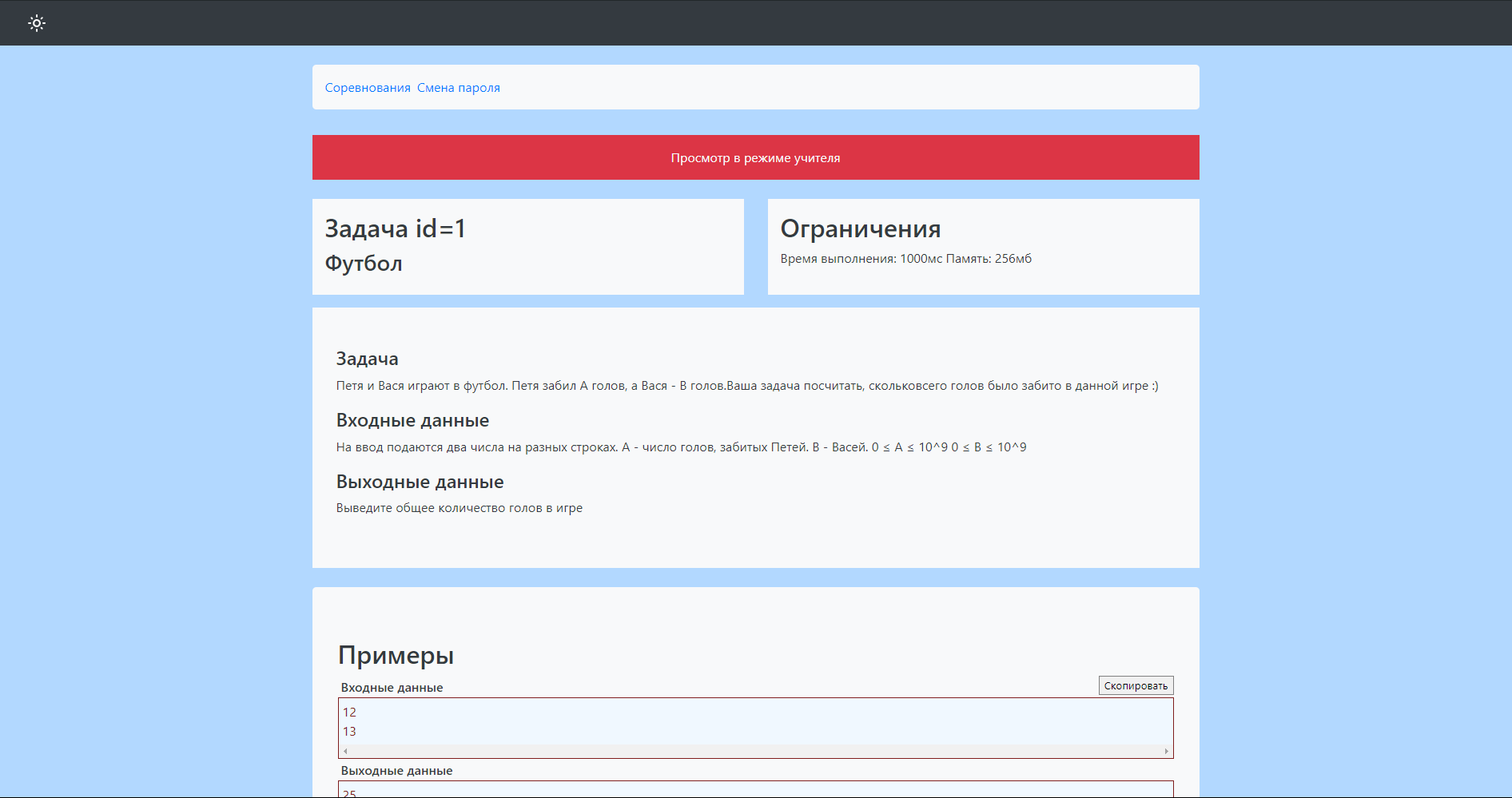
Task: Click the dark top navigation bar
Action: (x=755, y=23)
